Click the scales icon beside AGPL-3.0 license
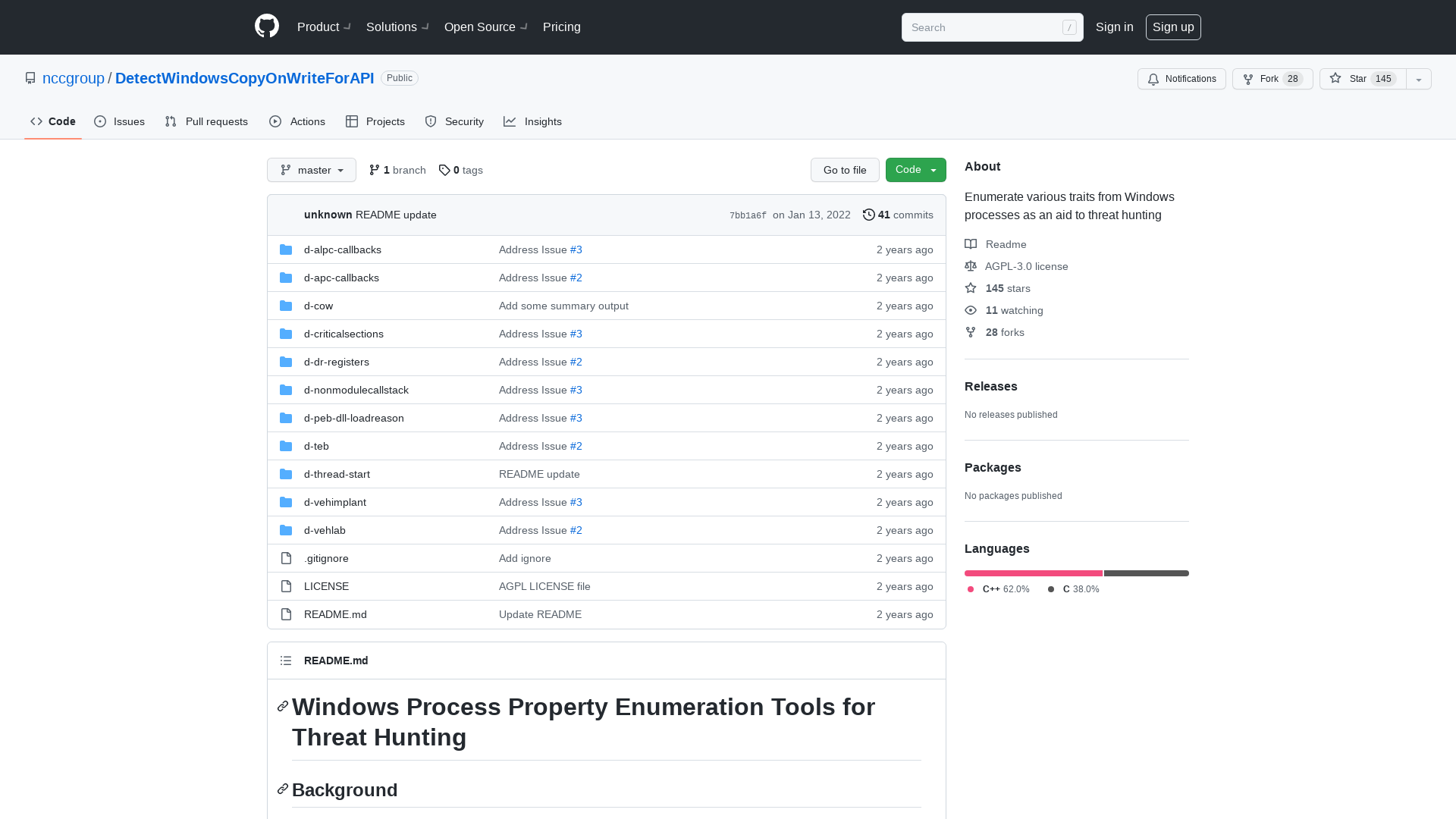The height and width of the screenshot is (819, 1456). [971, 266]
